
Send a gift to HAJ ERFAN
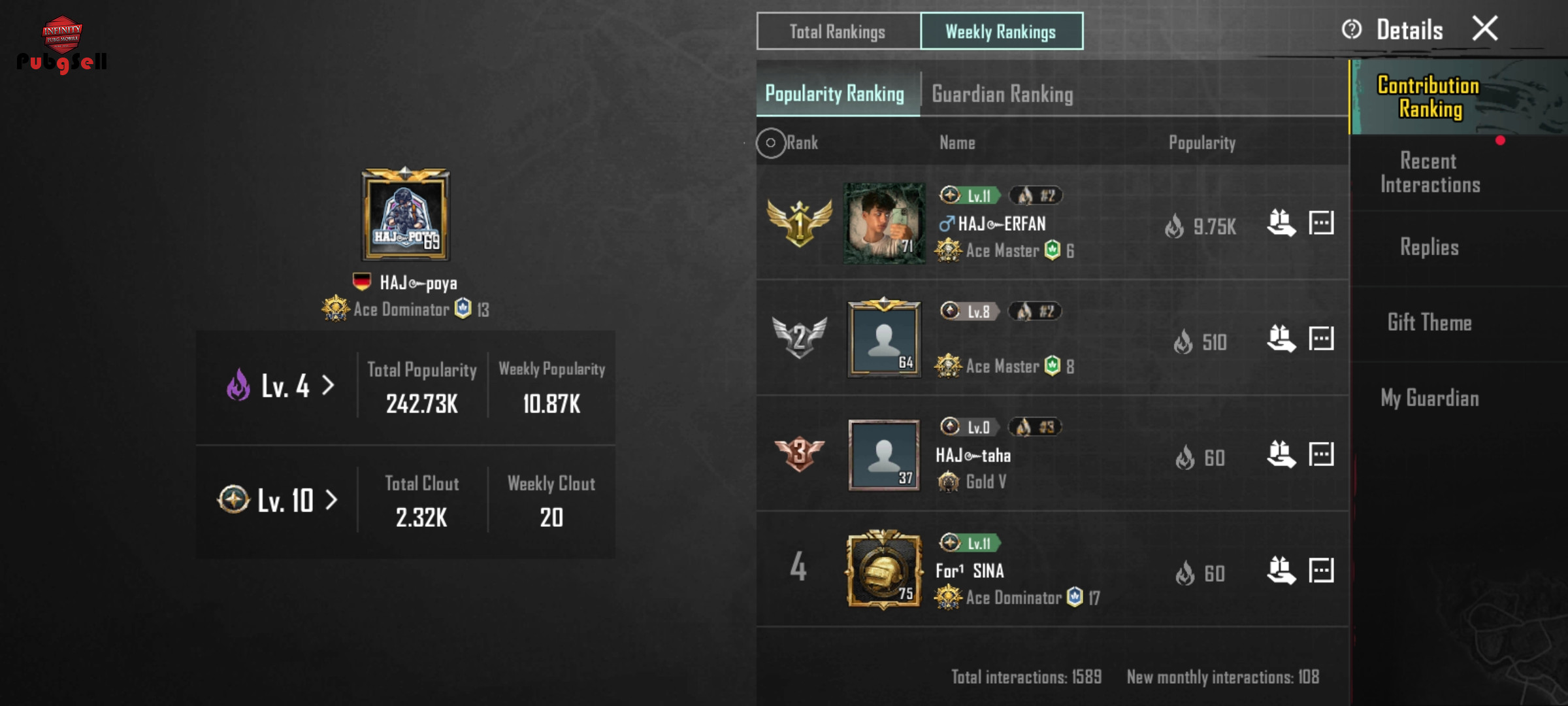pos(1281,224)
